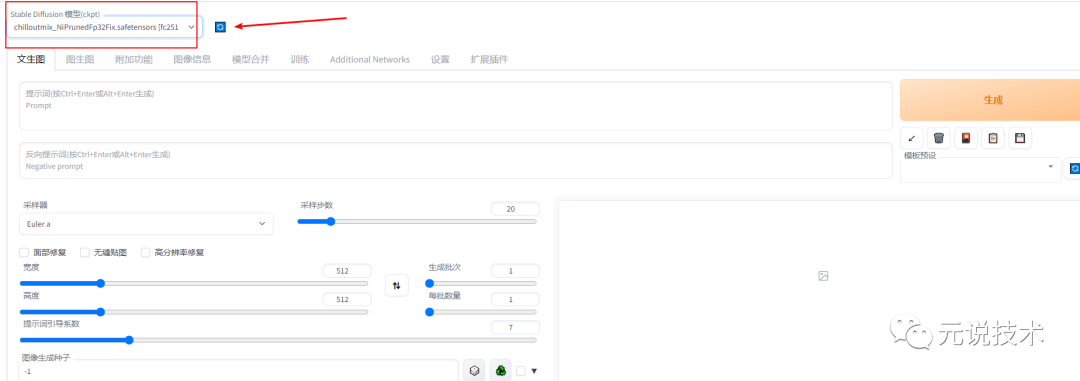
Task: Open the Stable Diffusion model (ckpt) dropdown
Action: point(105,27)
